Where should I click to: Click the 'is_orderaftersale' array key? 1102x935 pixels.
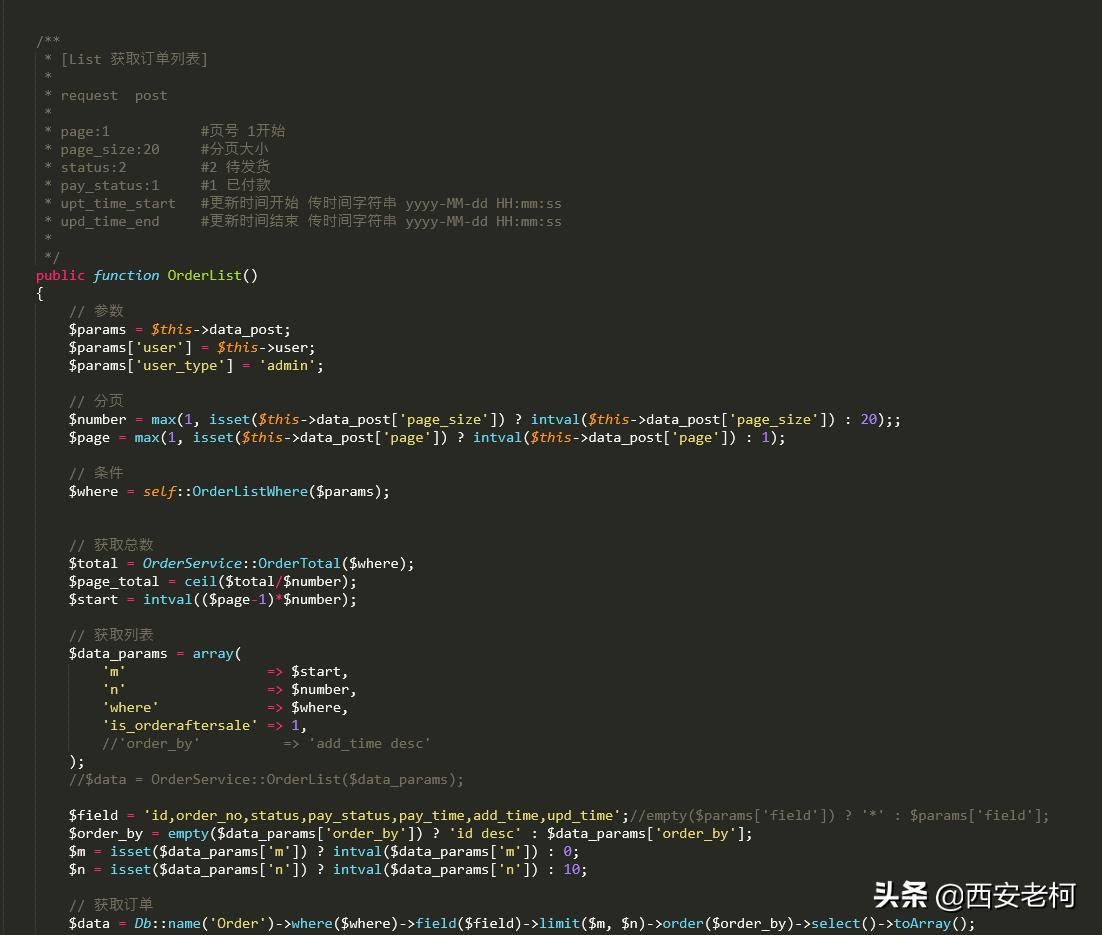179,725
